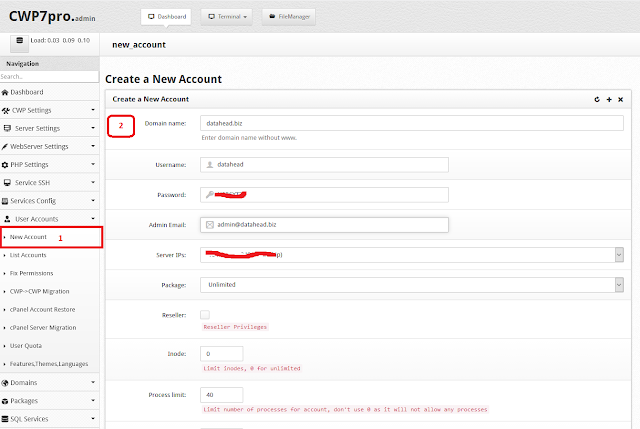Click the Username input field
The width and height of the screenshot is (640, 429).
324,164
